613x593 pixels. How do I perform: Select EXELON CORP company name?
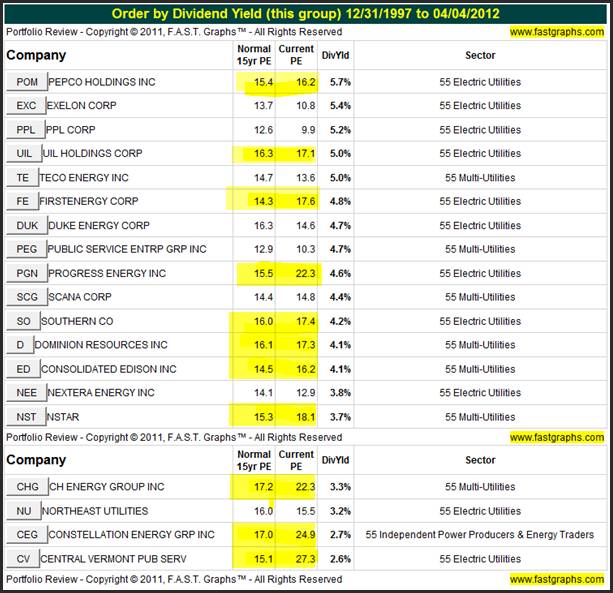[82, 106]
